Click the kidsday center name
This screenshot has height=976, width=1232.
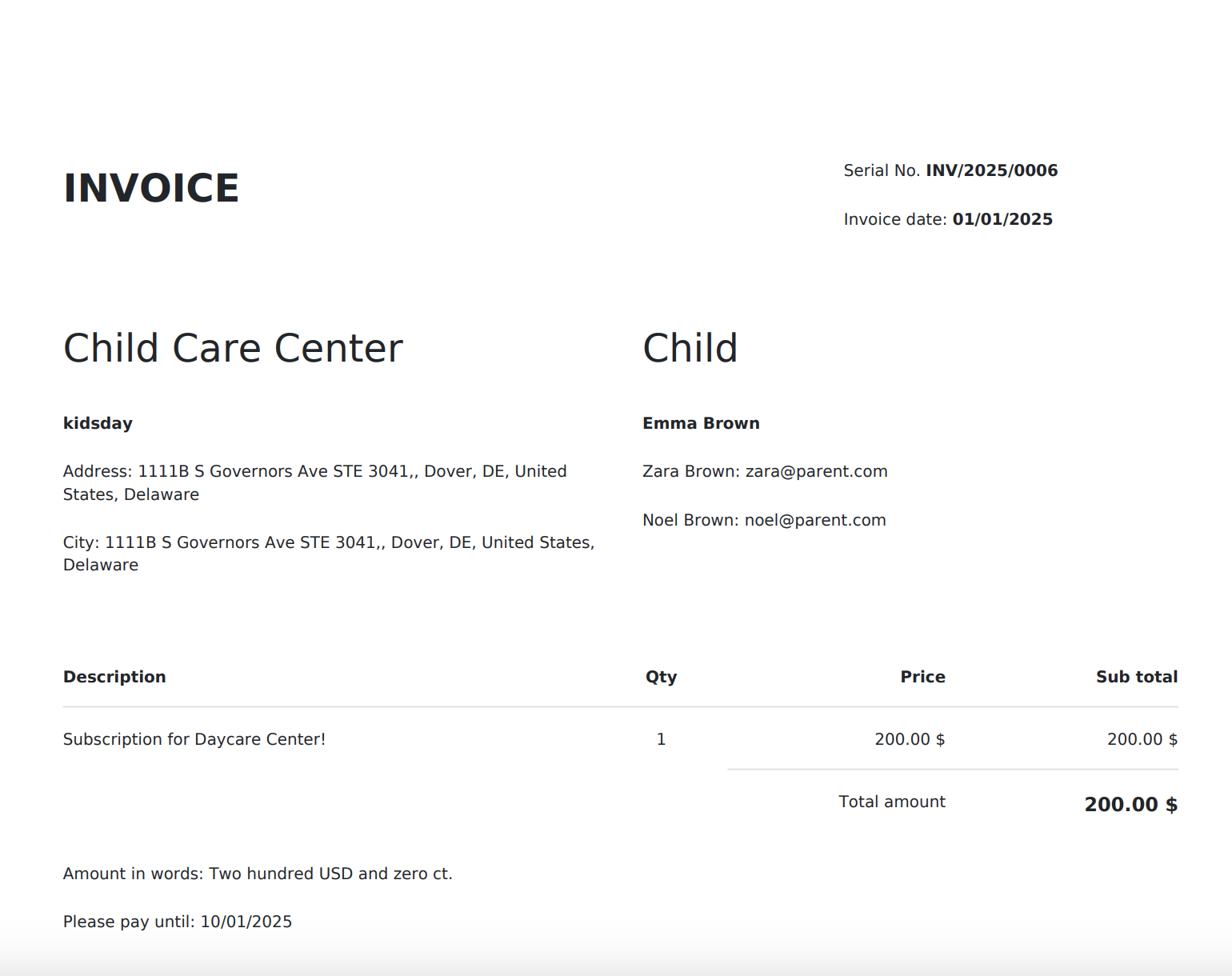[98, 423]
